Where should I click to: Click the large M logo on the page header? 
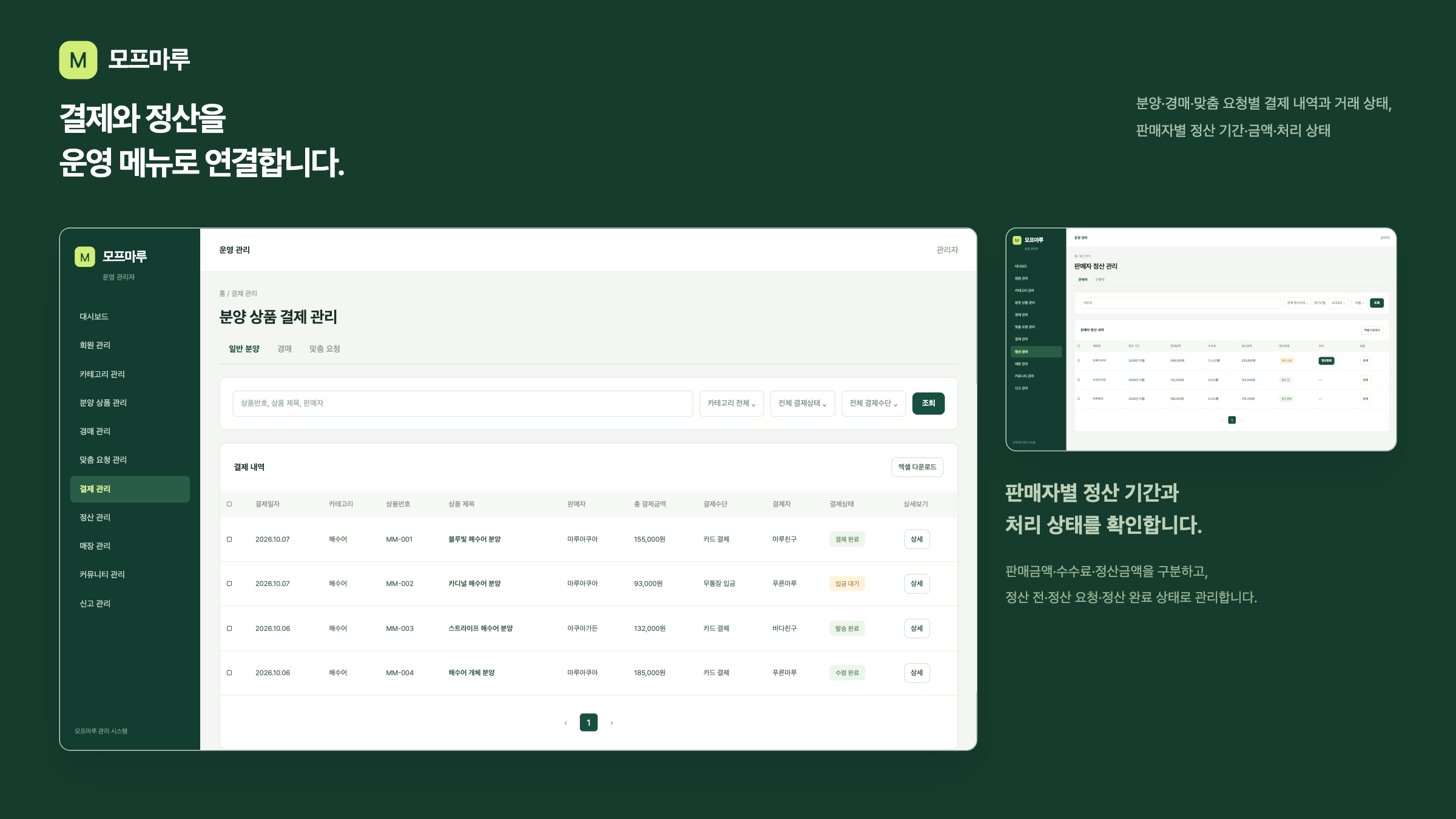(x=78, y=60)
